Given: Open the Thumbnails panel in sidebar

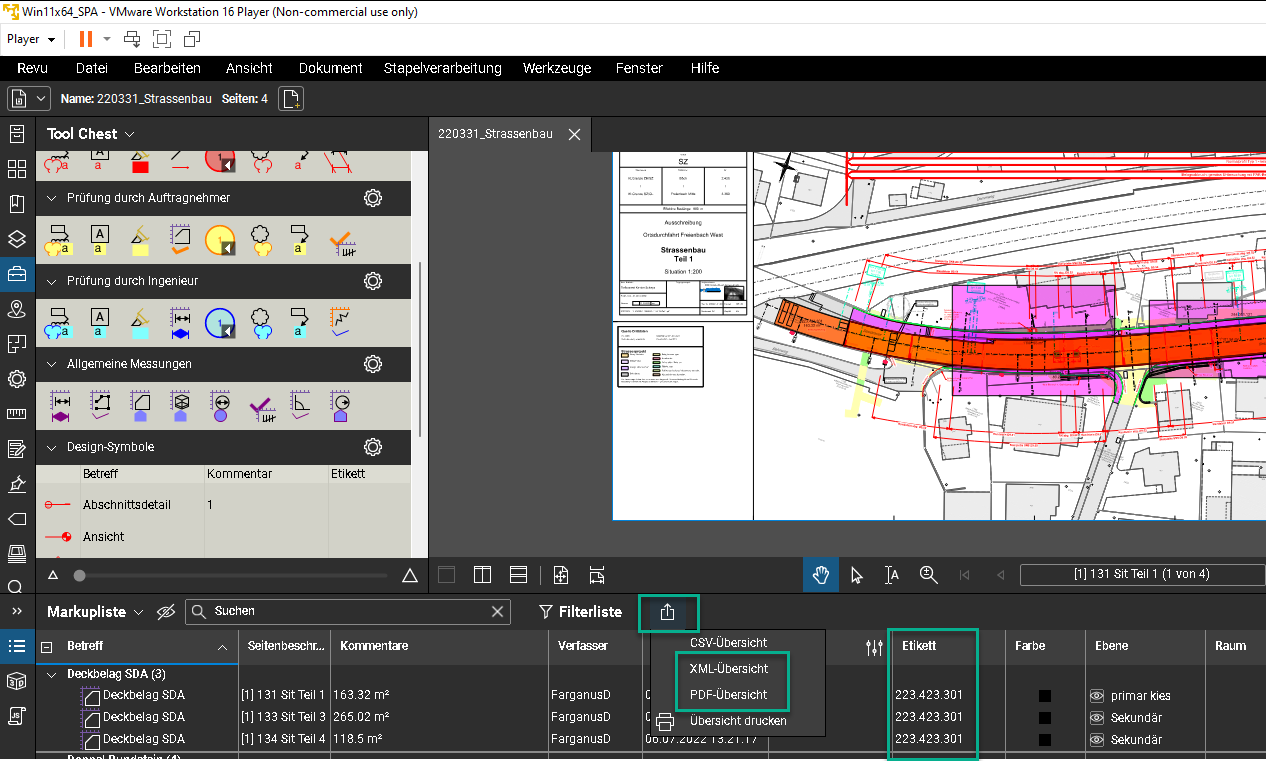Looking at the screenshot, I should tap(17, 169).
